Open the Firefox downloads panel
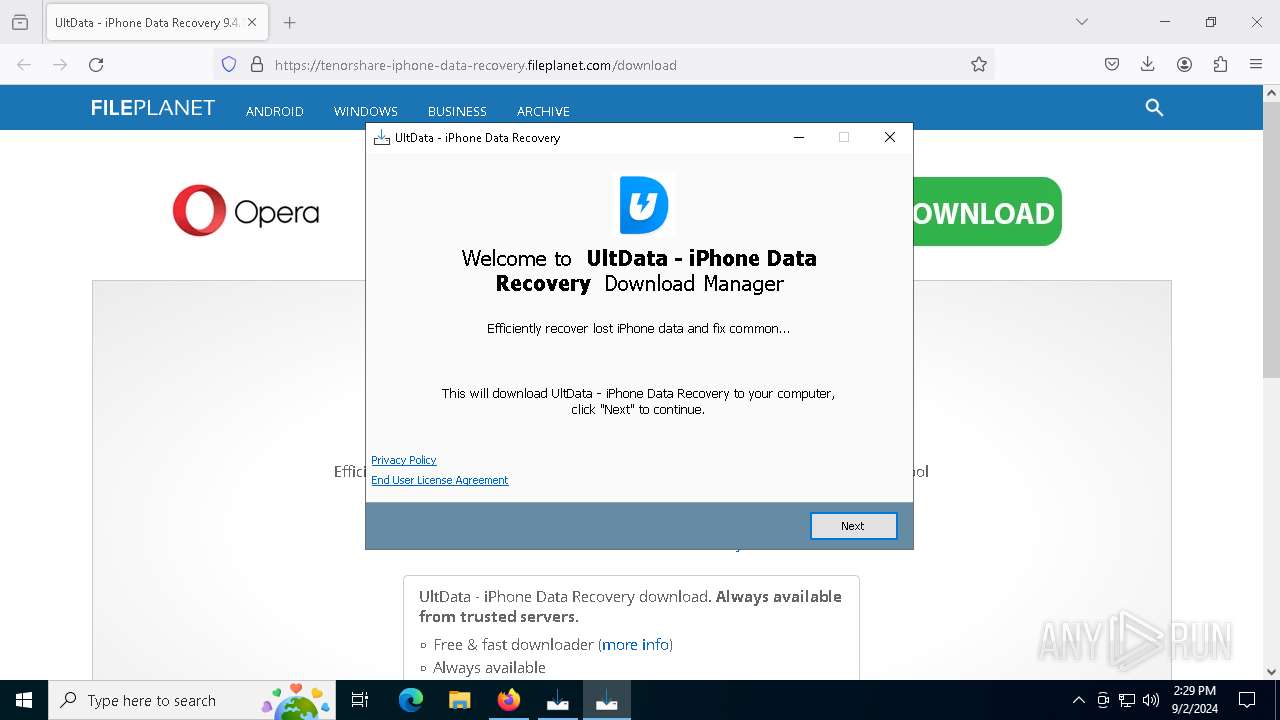Screen dimensions: 1280x720 tap(1148, 65)
